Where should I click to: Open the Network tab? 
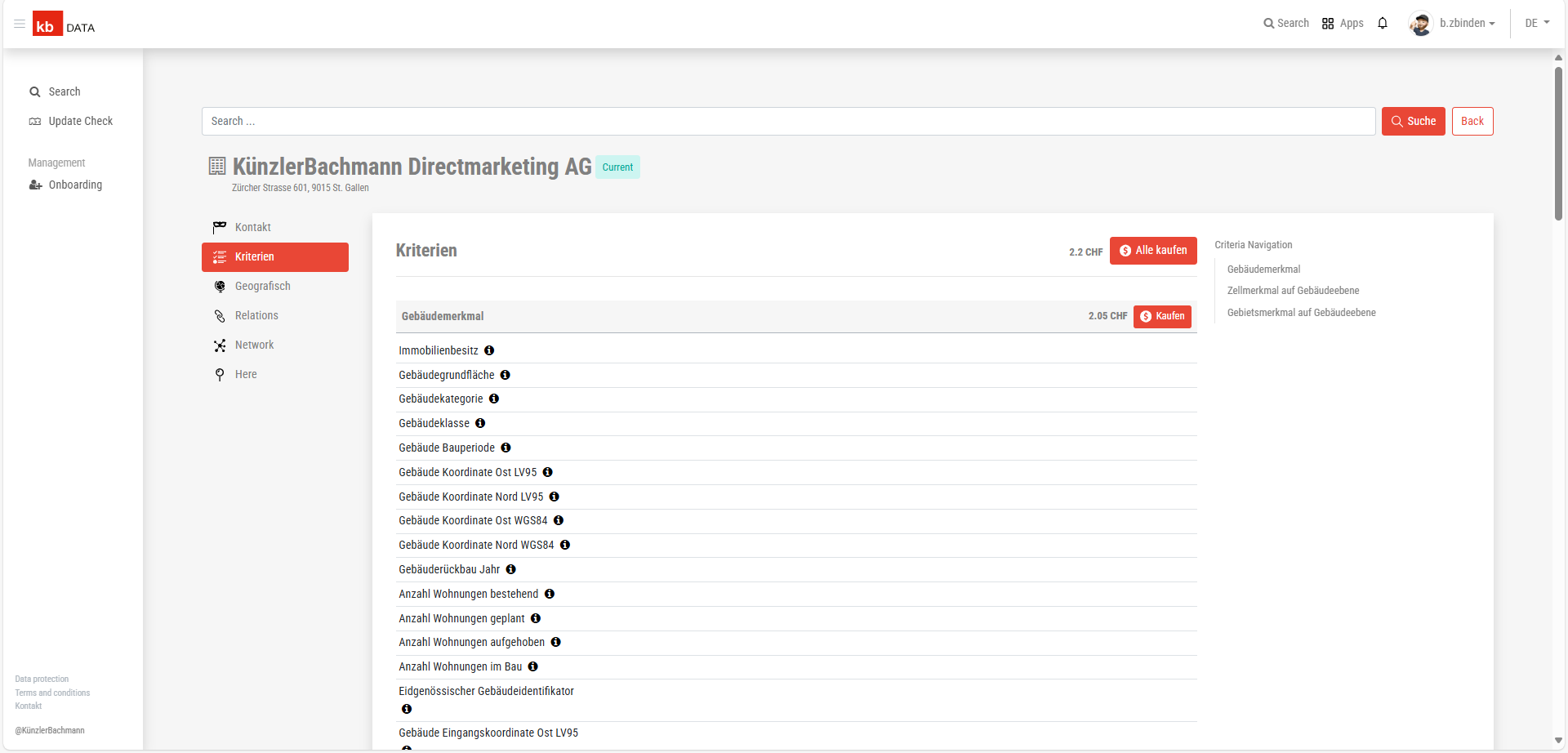point(275,345)
